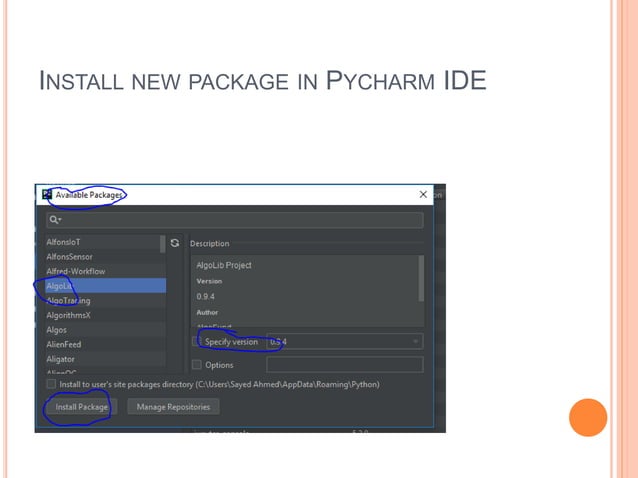Open Manage Repositories

(173, 407)
